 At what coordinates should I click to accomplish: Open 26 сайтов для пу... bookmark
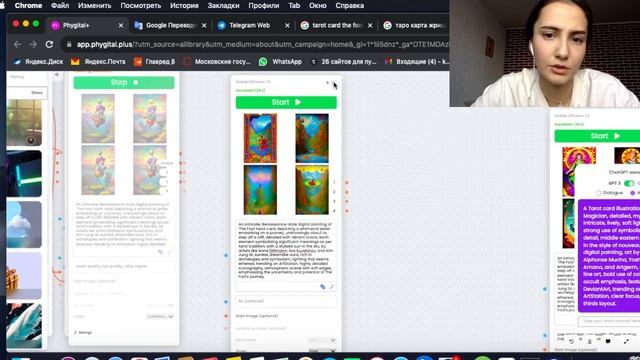(x=343, y=62)
